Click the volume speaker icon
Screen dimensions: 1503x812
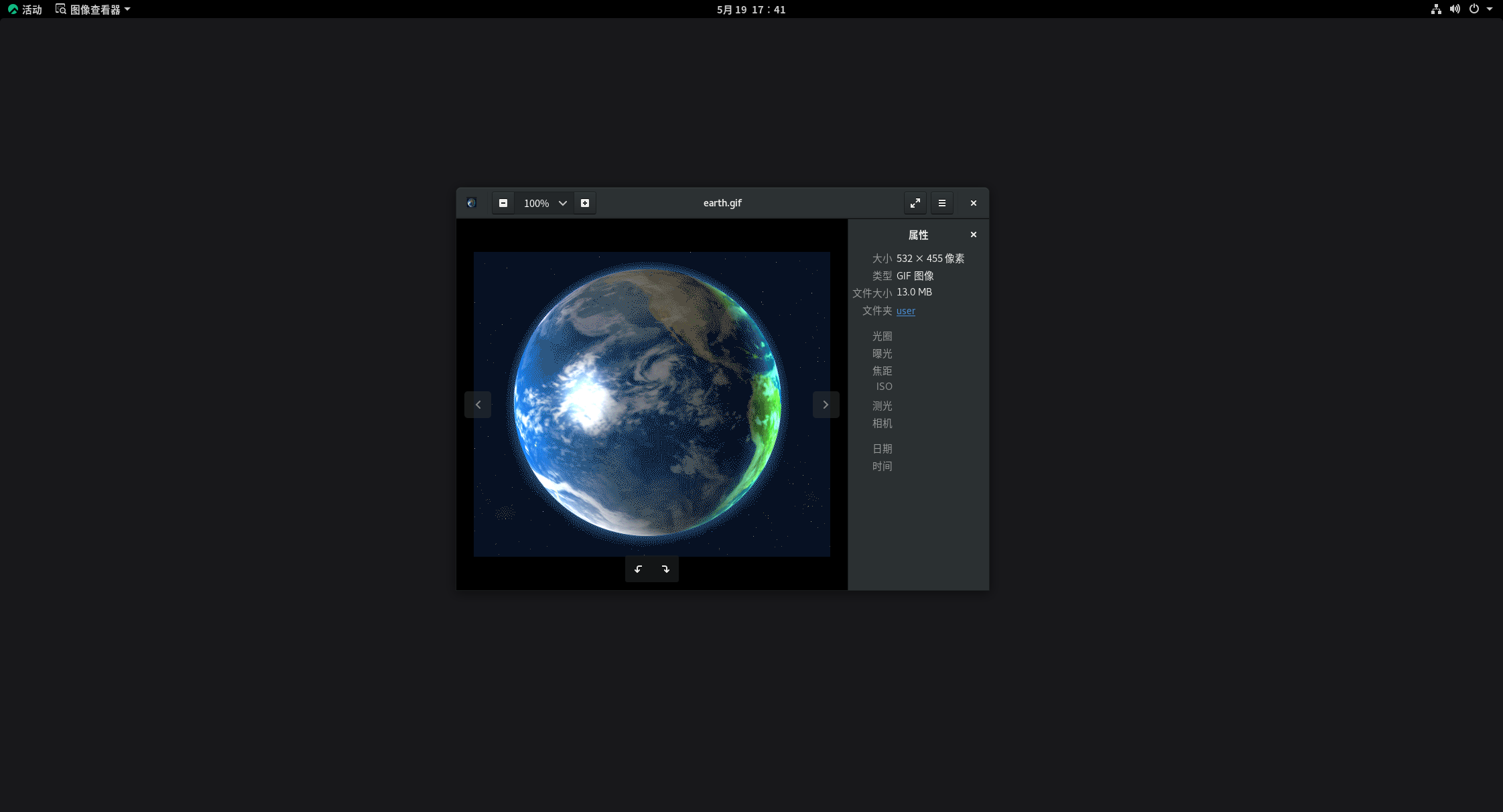(x=1455, y=9)
